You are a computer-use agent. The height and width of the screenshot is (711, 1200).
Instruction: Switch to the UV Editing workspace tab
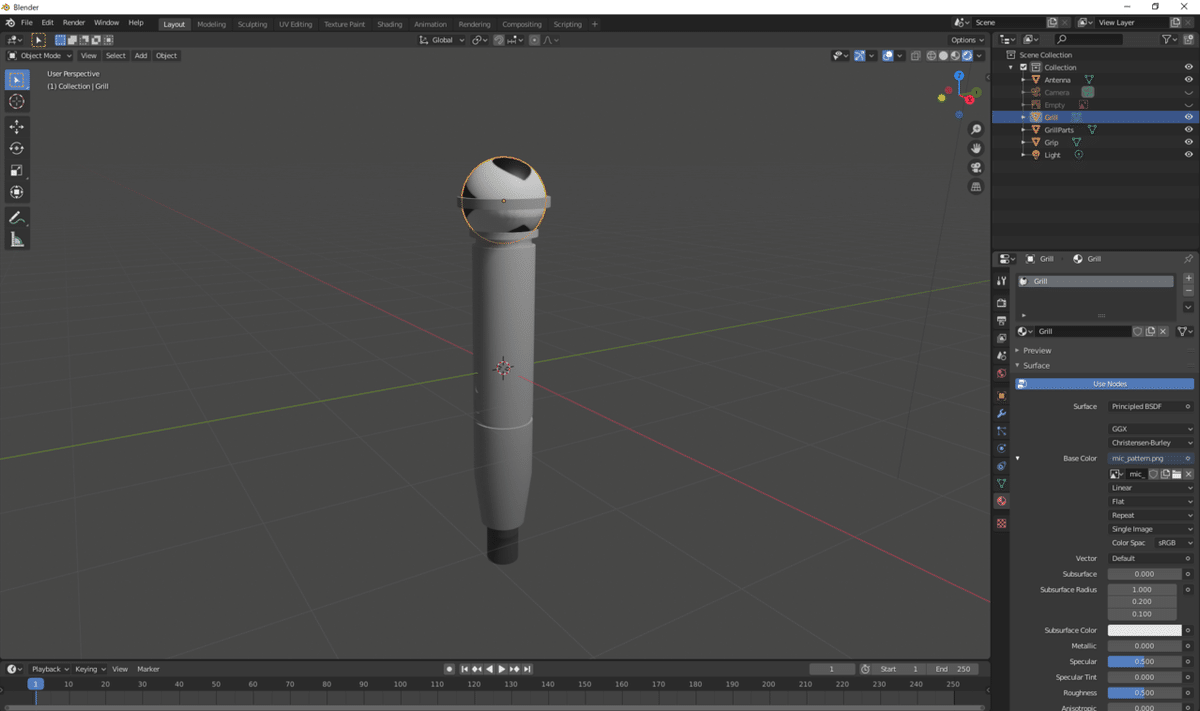pos(295,24)
